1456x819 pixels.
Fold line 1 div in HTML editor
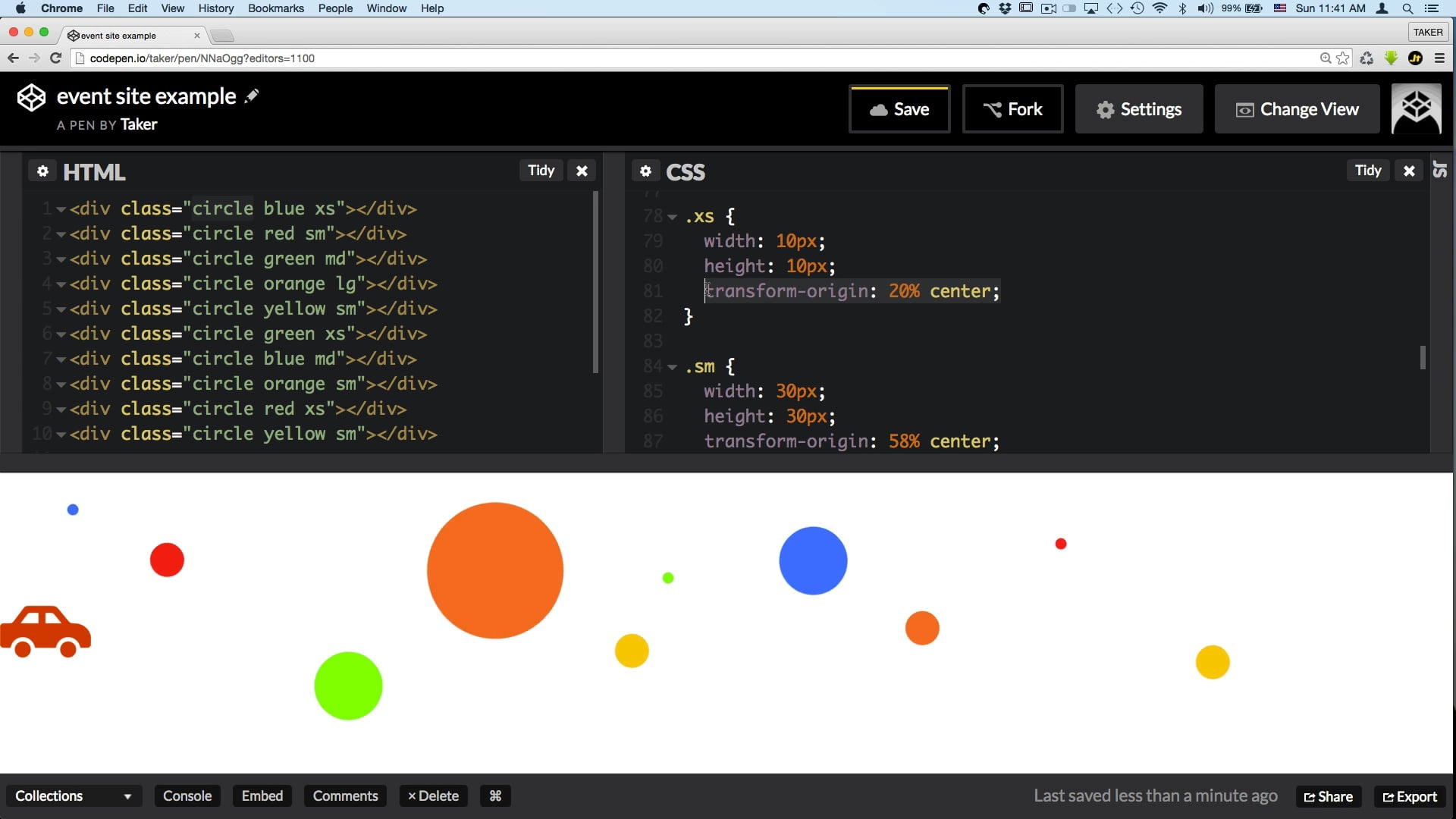click(61, 209)
